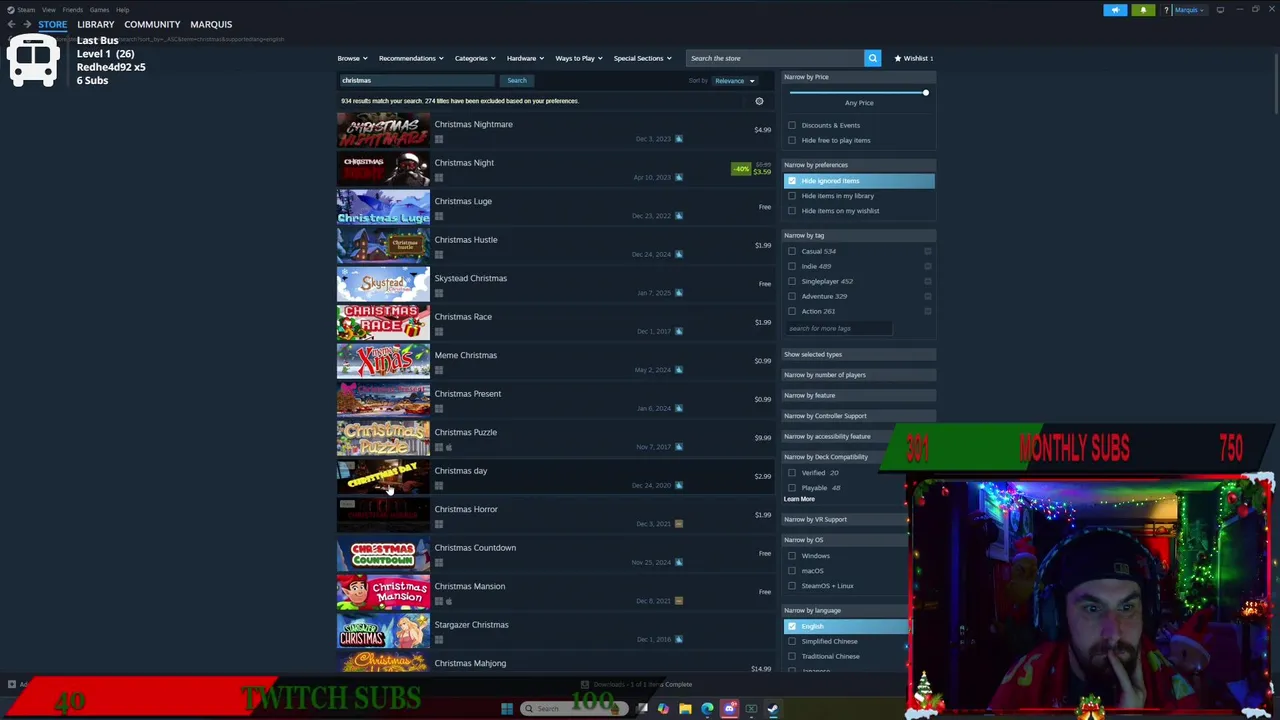Click the store search magnifier button
Screen dimensions: 1280x720
click(872, 58)
